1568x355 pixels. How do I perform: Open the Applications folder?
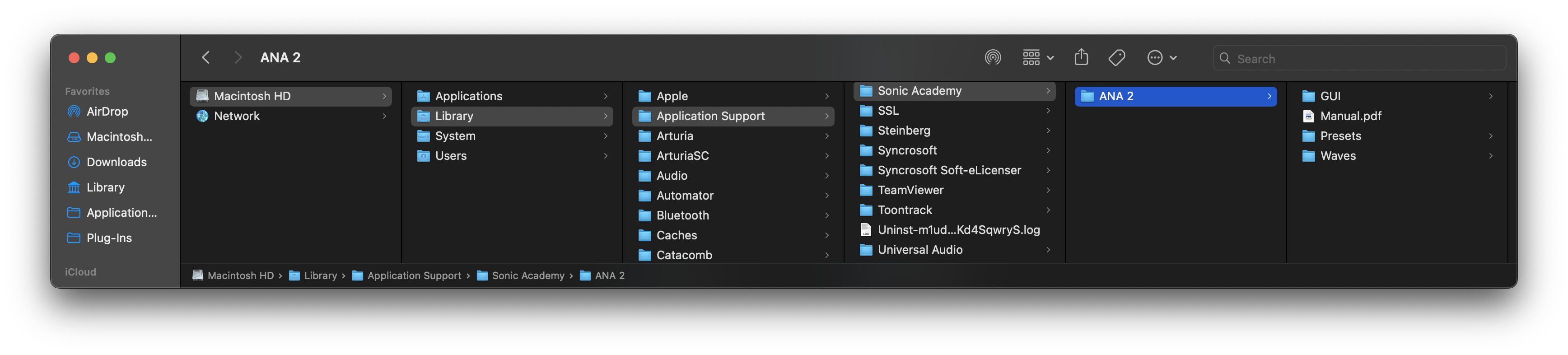tap(511, 96)
